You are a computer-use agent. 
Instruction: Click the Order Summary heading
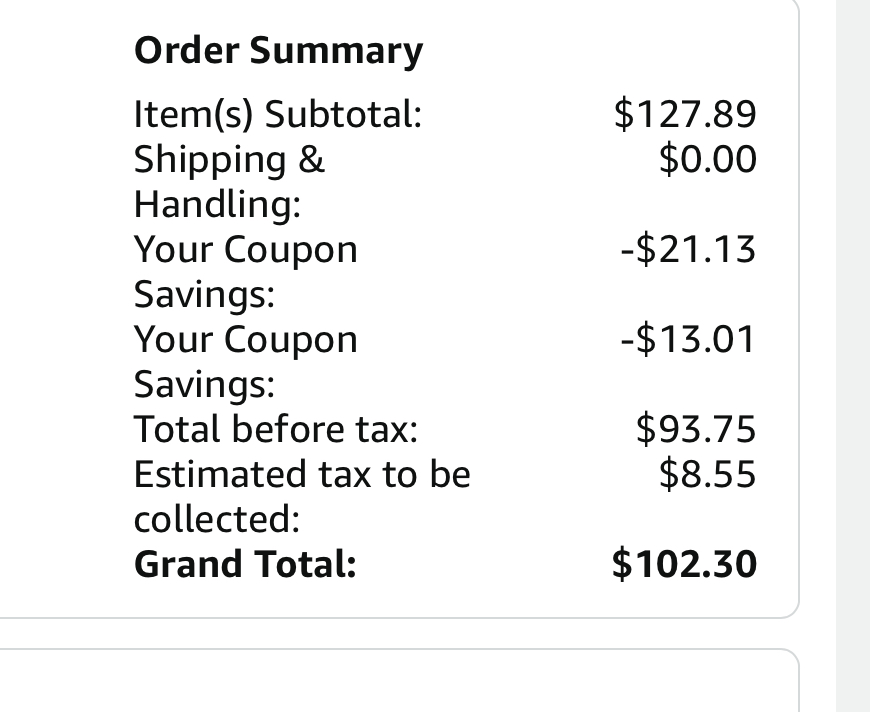(x=278, y=51)
